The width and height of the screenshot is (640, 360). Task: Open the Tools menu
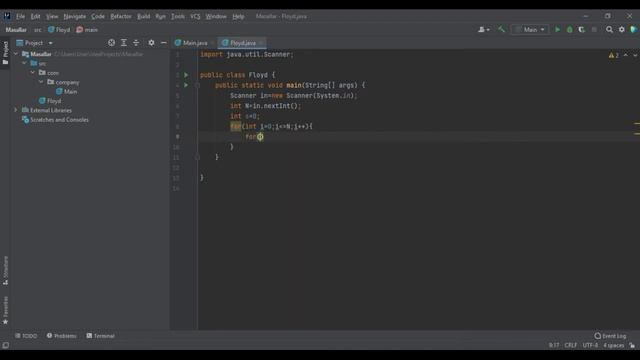pyautogui.click(x=178, y=16)
